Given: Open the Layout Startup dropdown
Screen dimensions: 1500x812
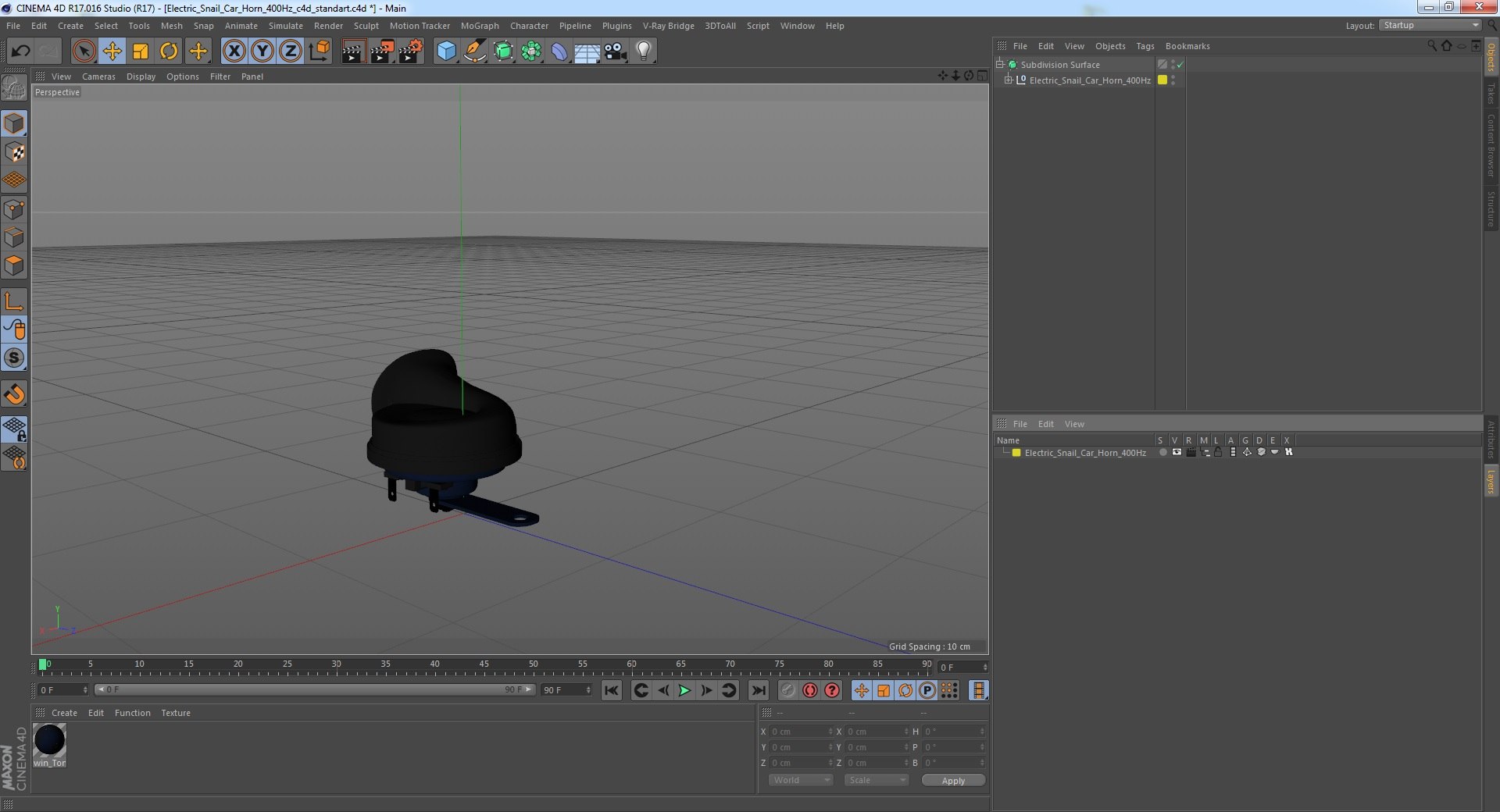Looking at the screenshot, I should coord(1430,26).
